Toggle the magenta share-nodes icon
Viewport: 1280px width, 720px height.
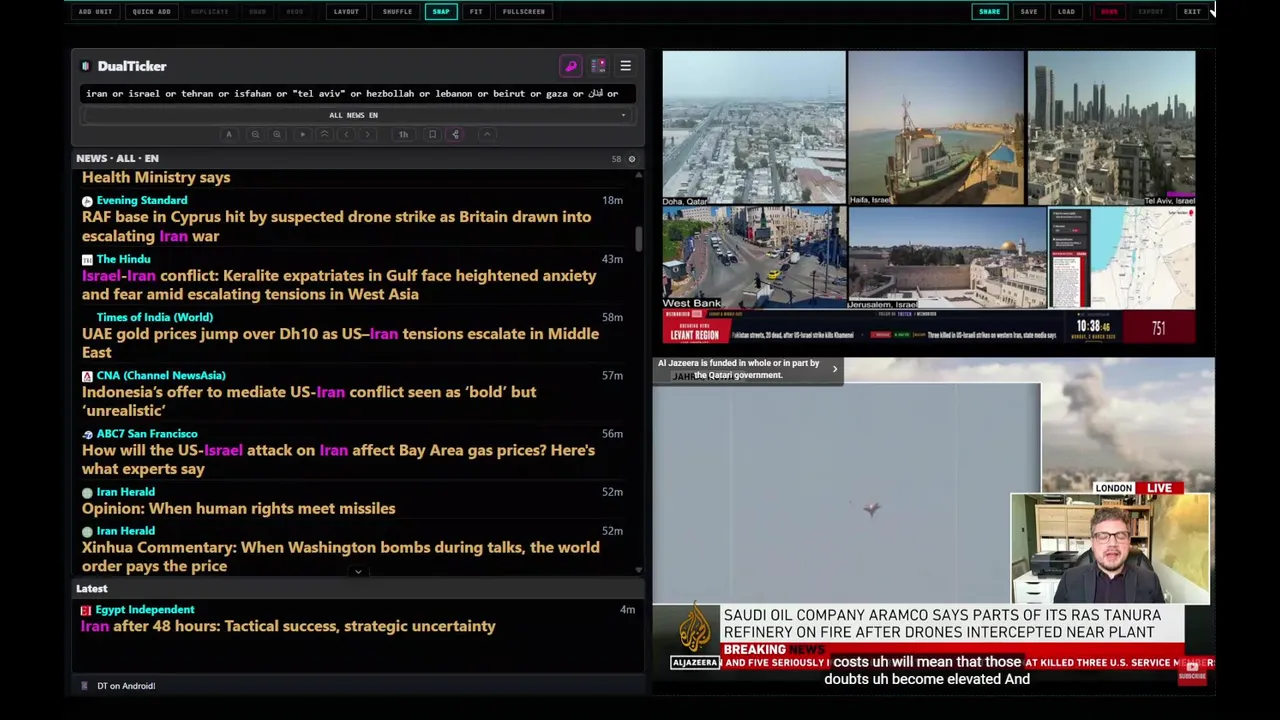coord(455,134)
